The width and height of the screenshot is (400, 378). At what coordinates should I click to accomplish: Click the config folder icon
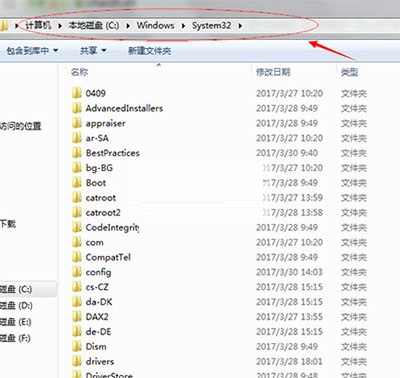77,272
